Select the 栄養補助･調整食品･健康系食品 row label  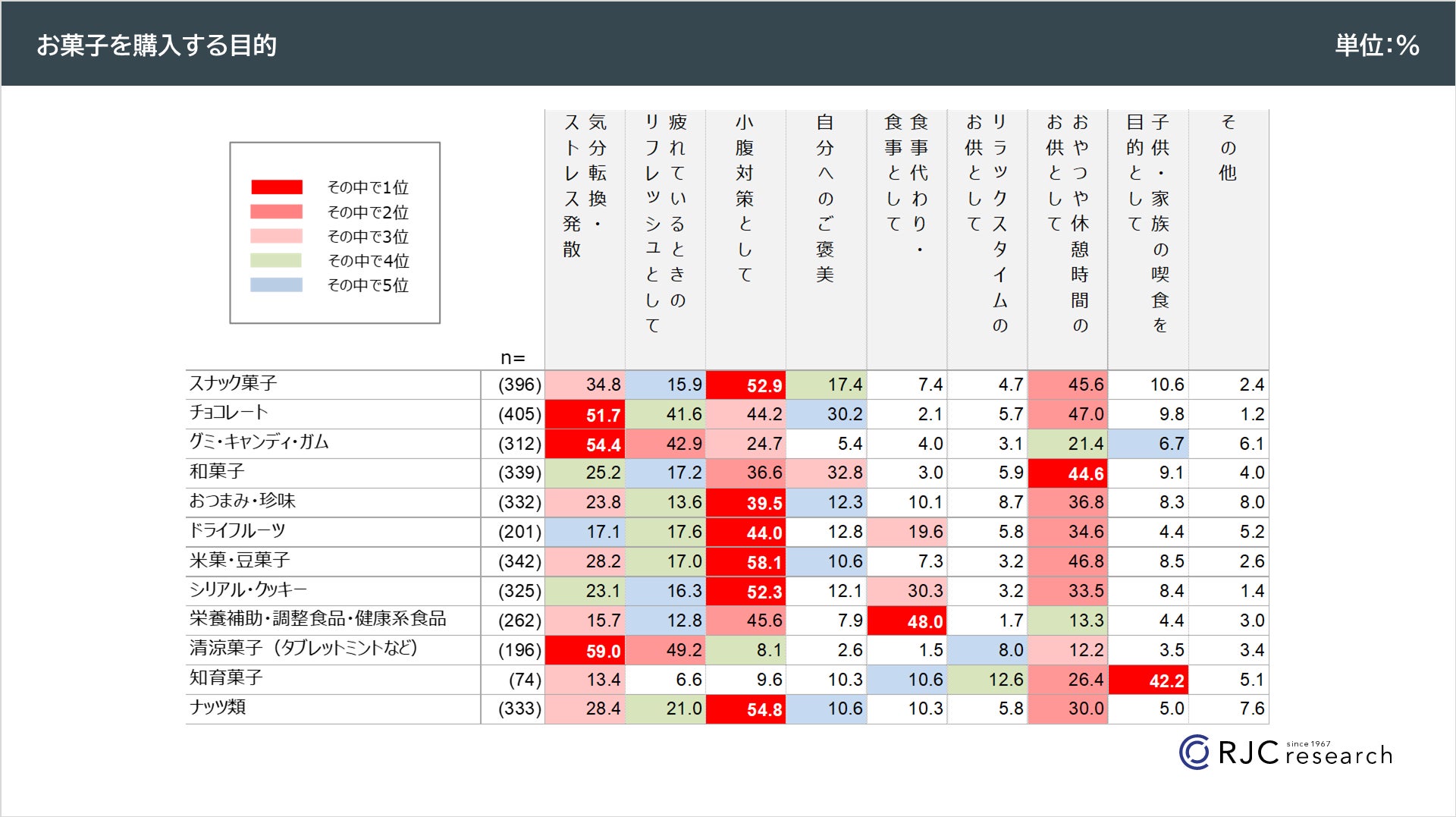tap(318, 619)
